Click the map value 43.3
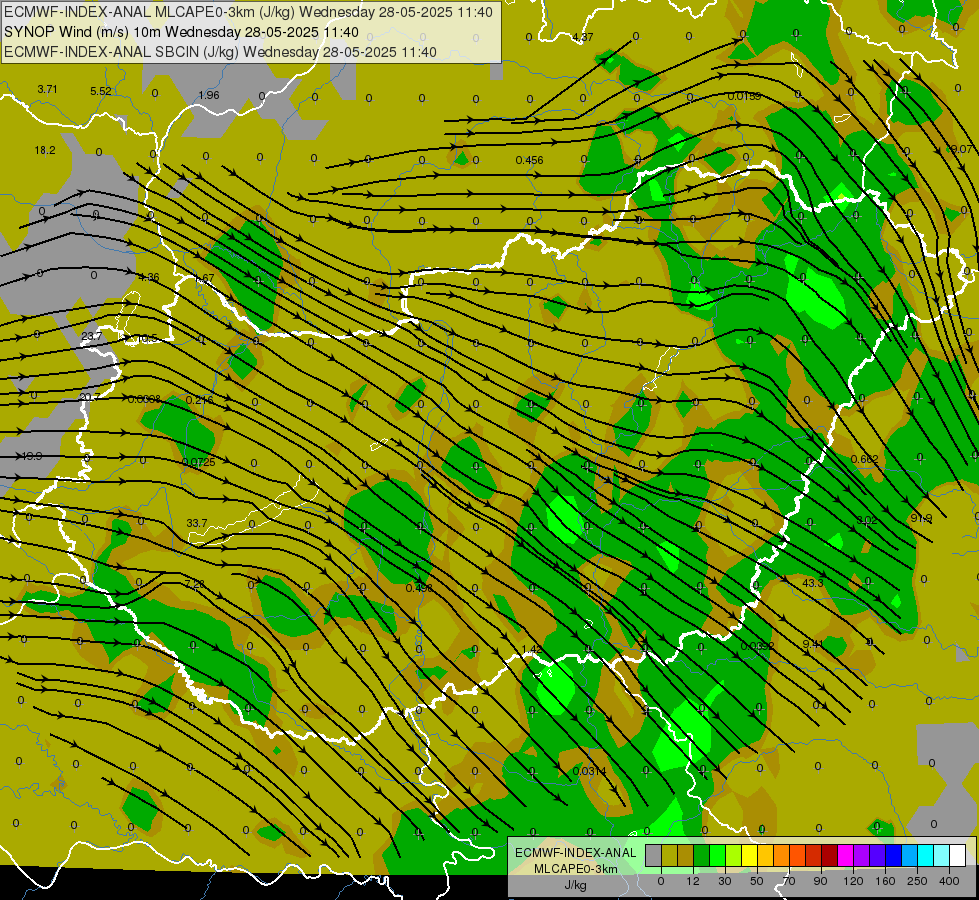Viewport: 979px width, 900px height. (x=812, y=583)
